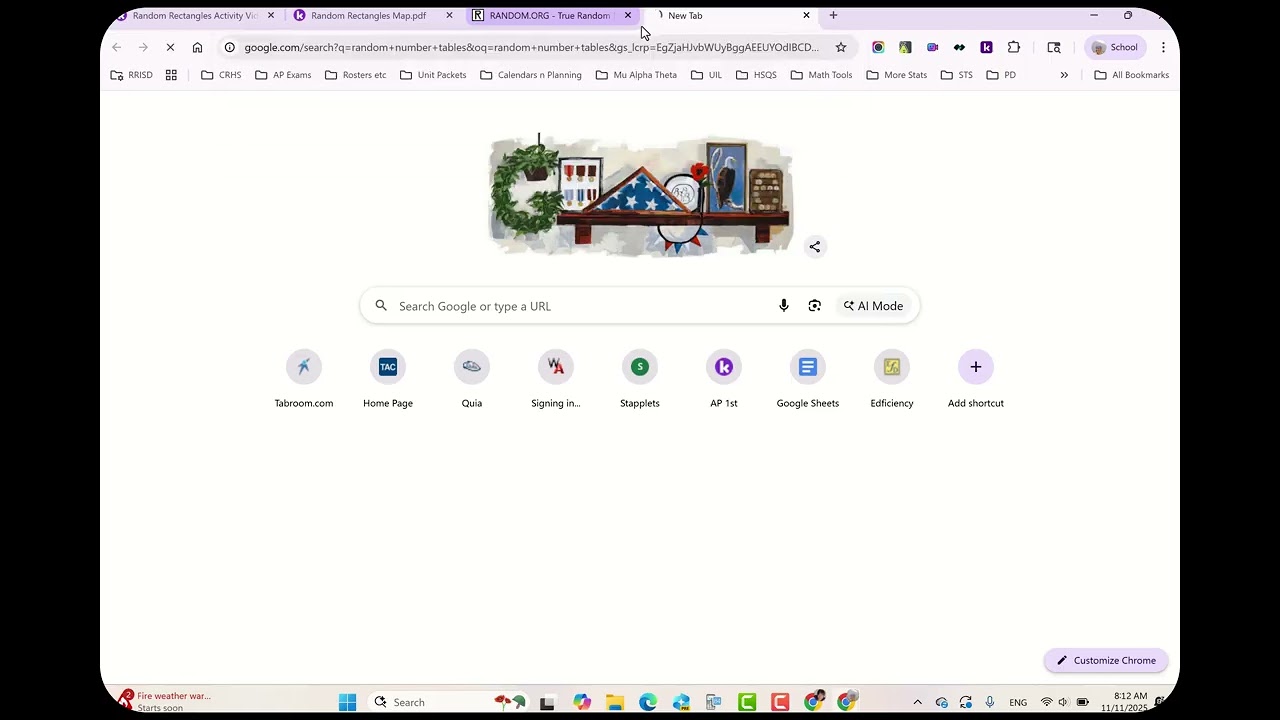Open the Unit Packets bookmarks folder

(433, 75)
